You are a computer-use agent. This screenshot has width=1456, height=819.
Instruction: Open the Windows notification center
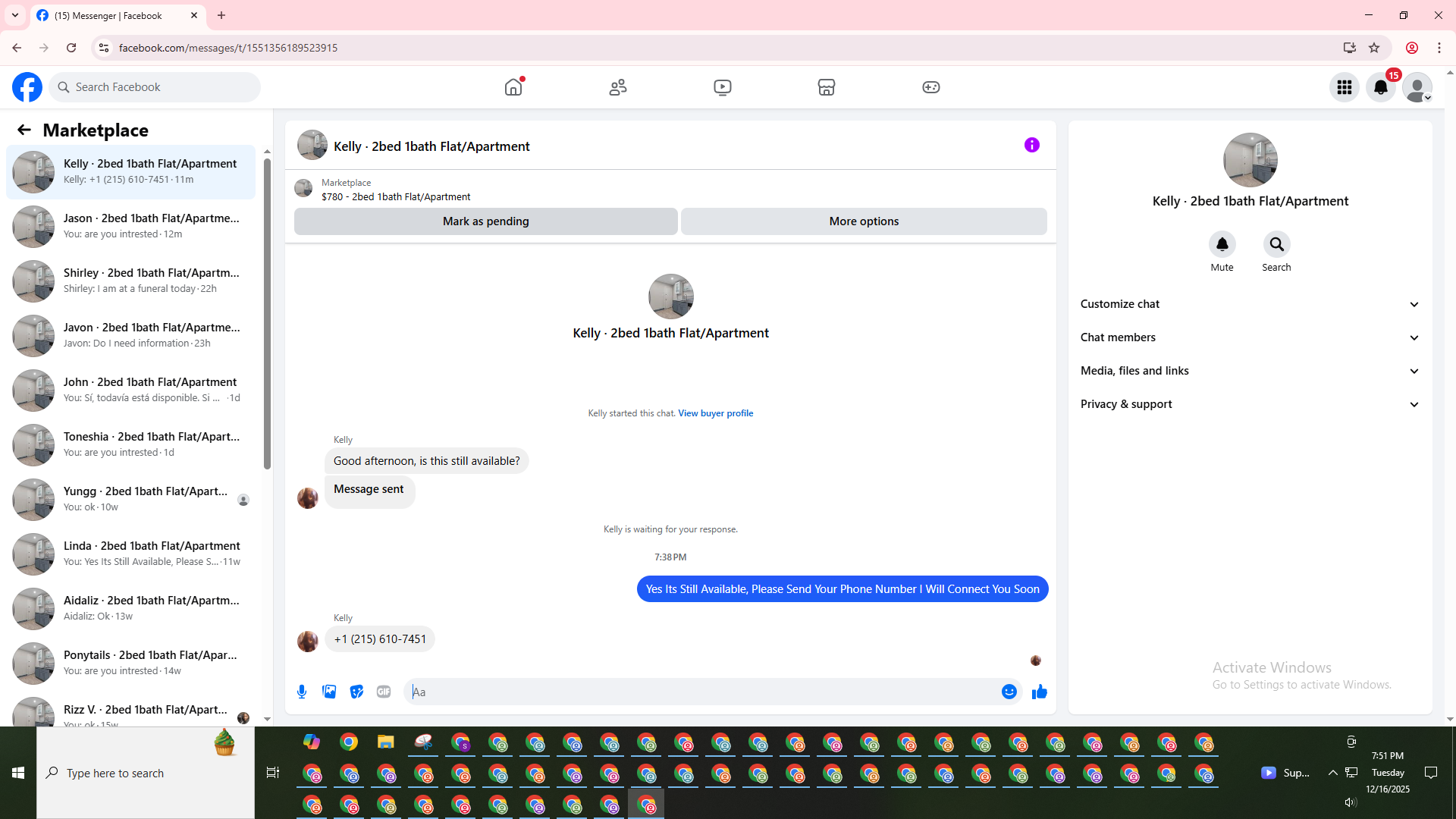pyautogui.click(x=1431, y=773)
